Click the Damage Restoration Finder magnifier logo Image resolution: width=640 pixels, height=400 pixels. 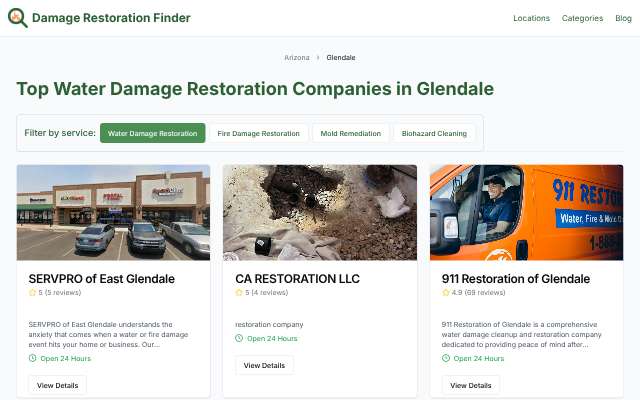[18, 18]
